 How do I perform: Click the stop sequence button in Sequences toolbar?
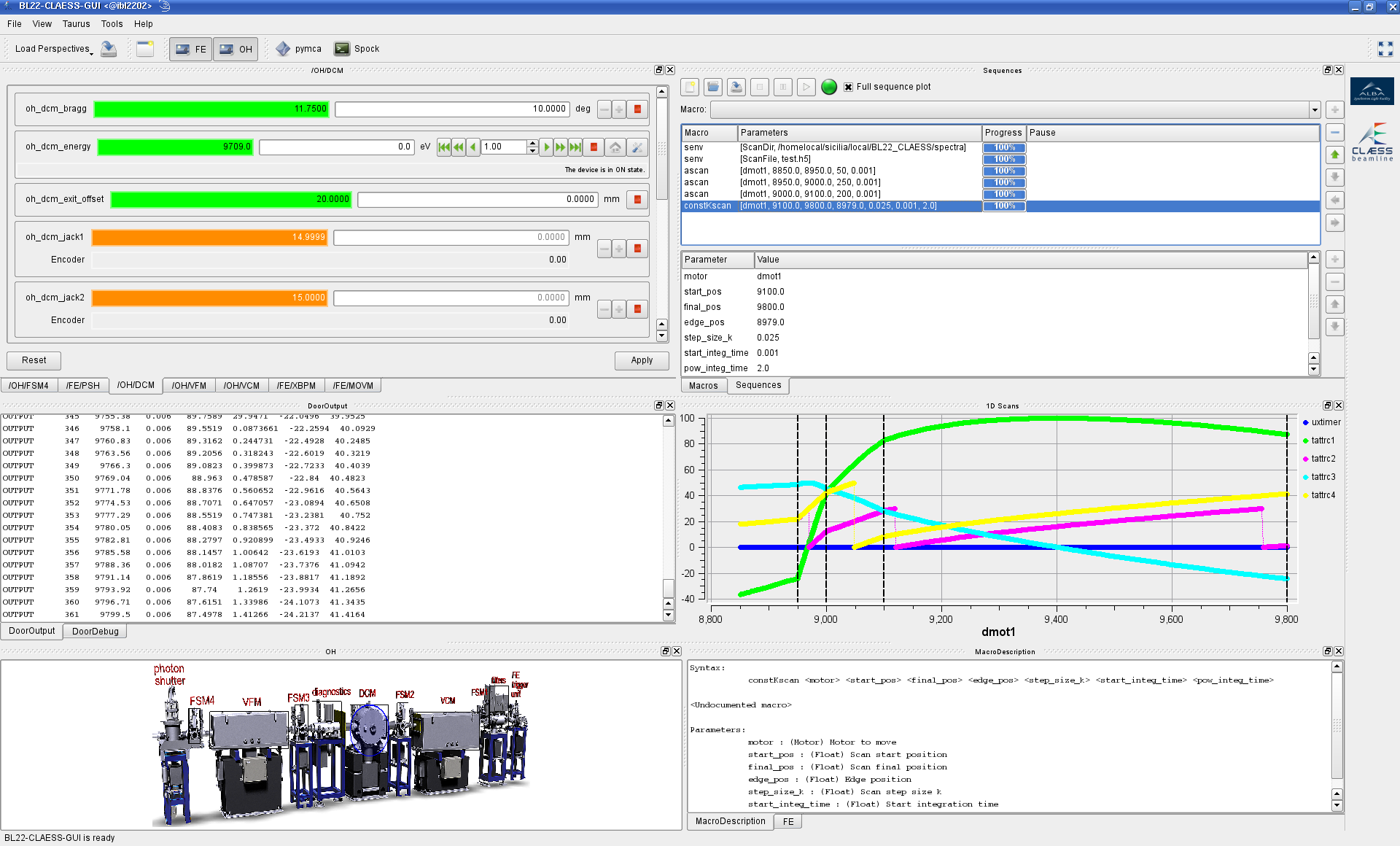tap(760, 88)
